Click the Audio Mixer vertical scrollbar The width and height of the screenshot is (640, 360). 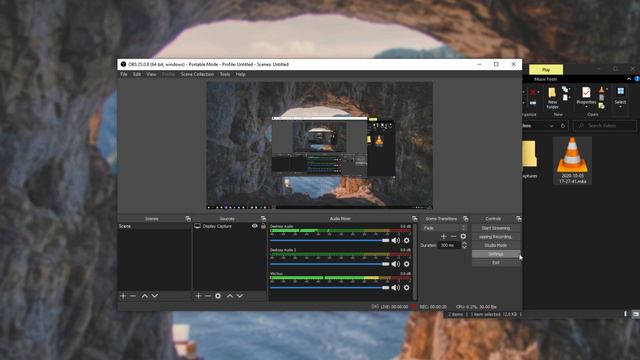tap(415, 261)
